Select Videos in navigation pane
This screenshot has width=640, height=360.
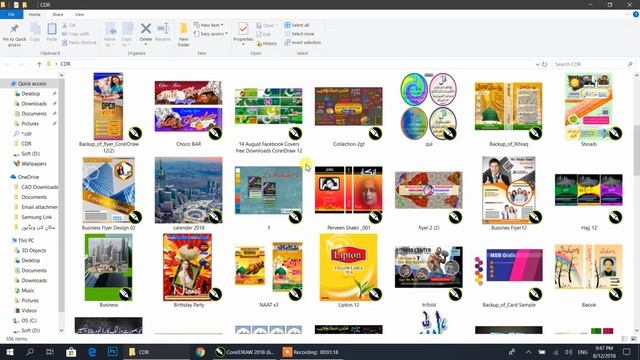(29, 311)
